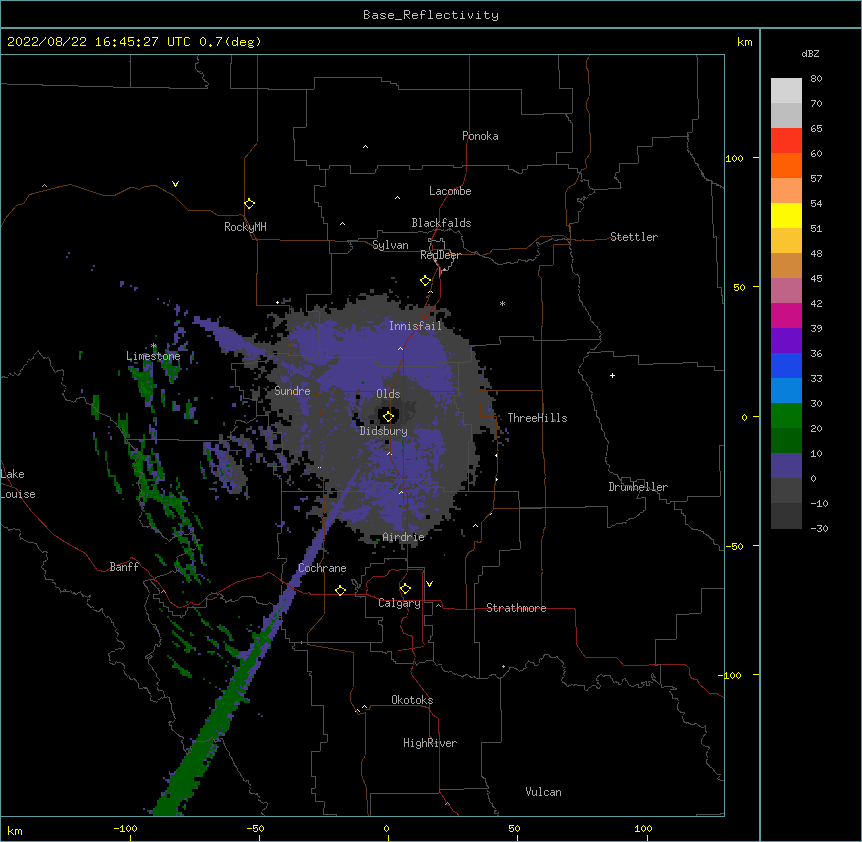Select the red 60-65 dBZ legend swatch
This screenshot has height=842, width=862.
(x=786, y=140)
